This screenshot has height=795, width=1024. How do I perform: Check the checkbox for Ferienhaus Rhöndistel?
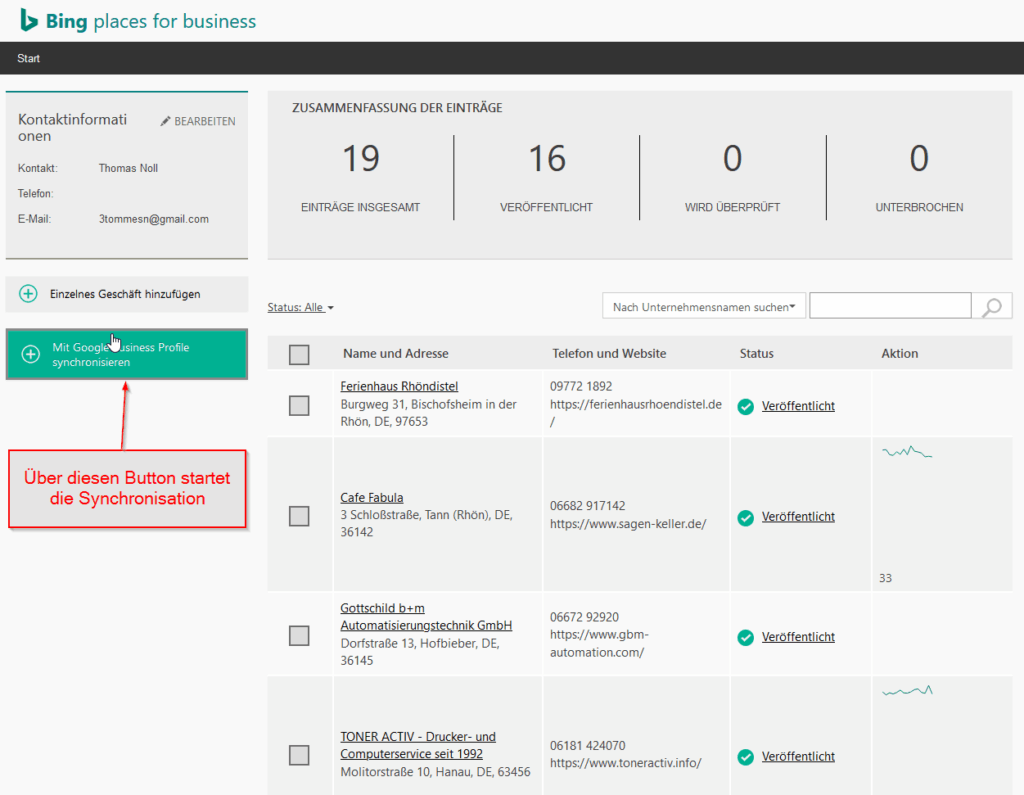(x=299, y=406)
